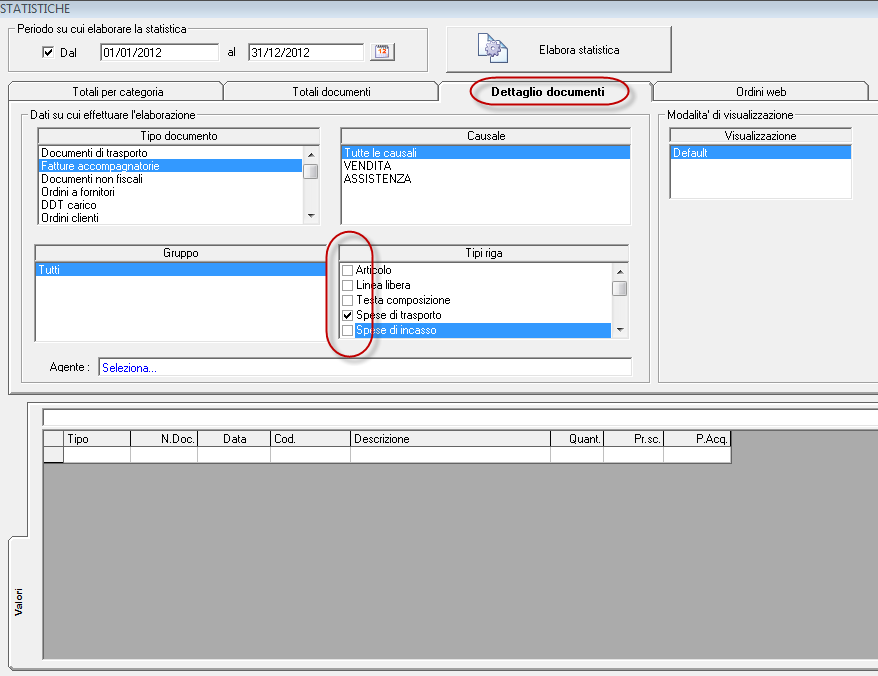The image size is (878, 676).
Task: Toggle the Dal period checkbox
Action: pos(48,52)
